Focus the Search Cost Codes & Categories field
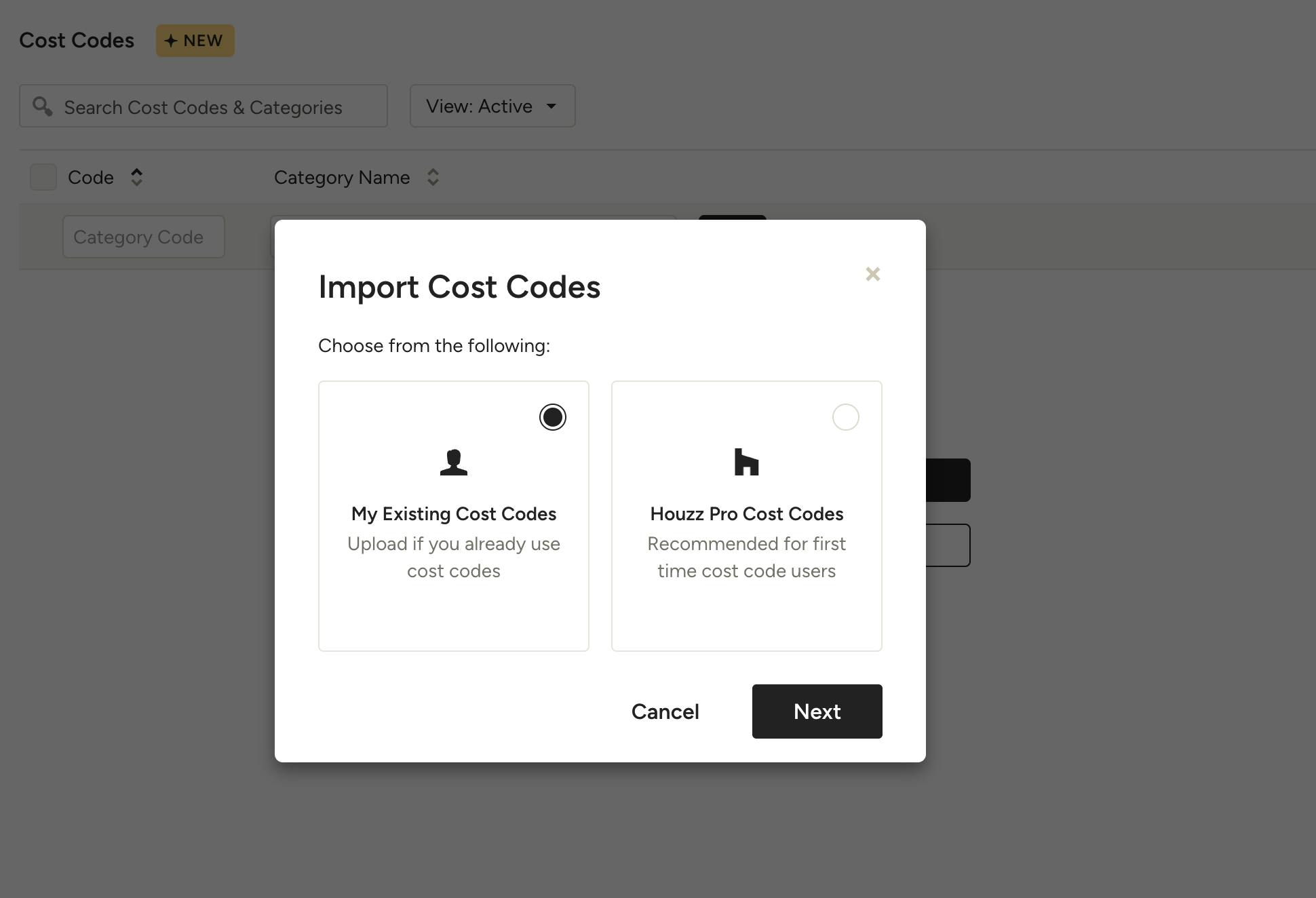 [x=204, y=107]
